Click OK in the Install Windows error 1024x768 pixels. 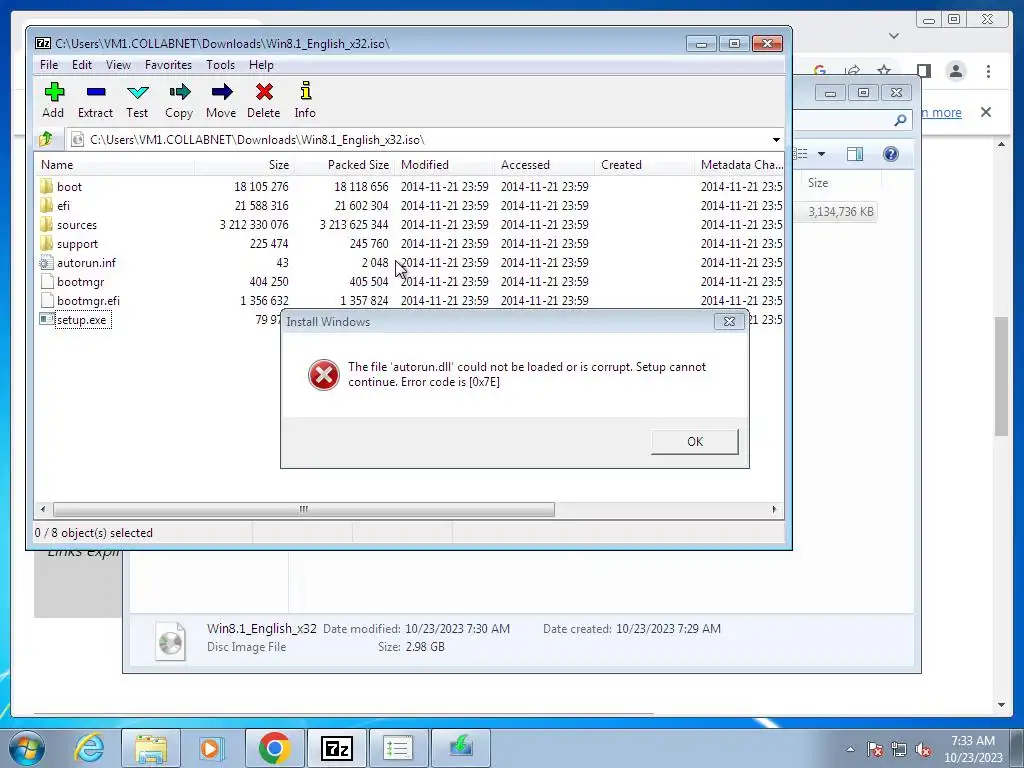[695, 441]
